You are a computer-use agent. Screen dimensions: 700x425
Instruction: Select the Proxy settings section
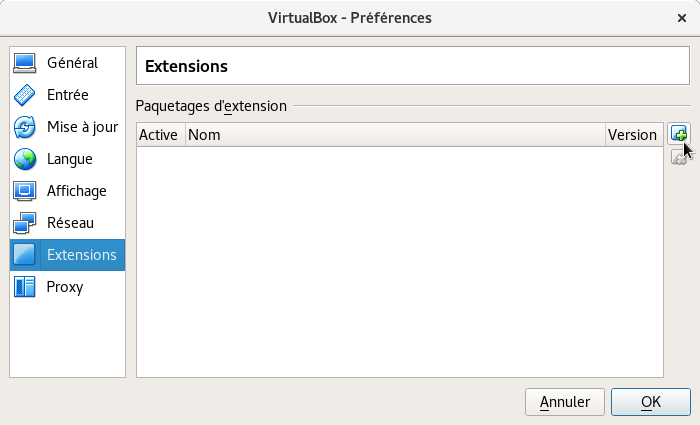[68, 287]
